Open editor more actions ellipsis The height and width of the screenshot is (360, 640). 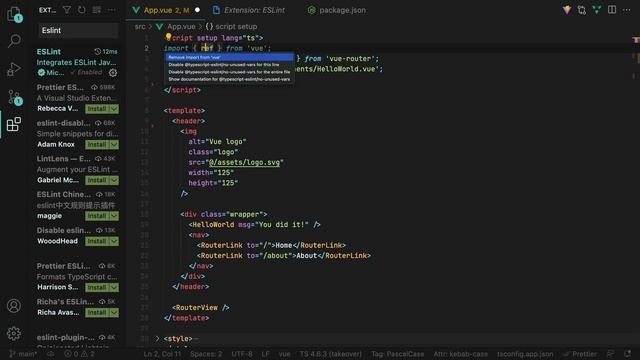(627, 10)
